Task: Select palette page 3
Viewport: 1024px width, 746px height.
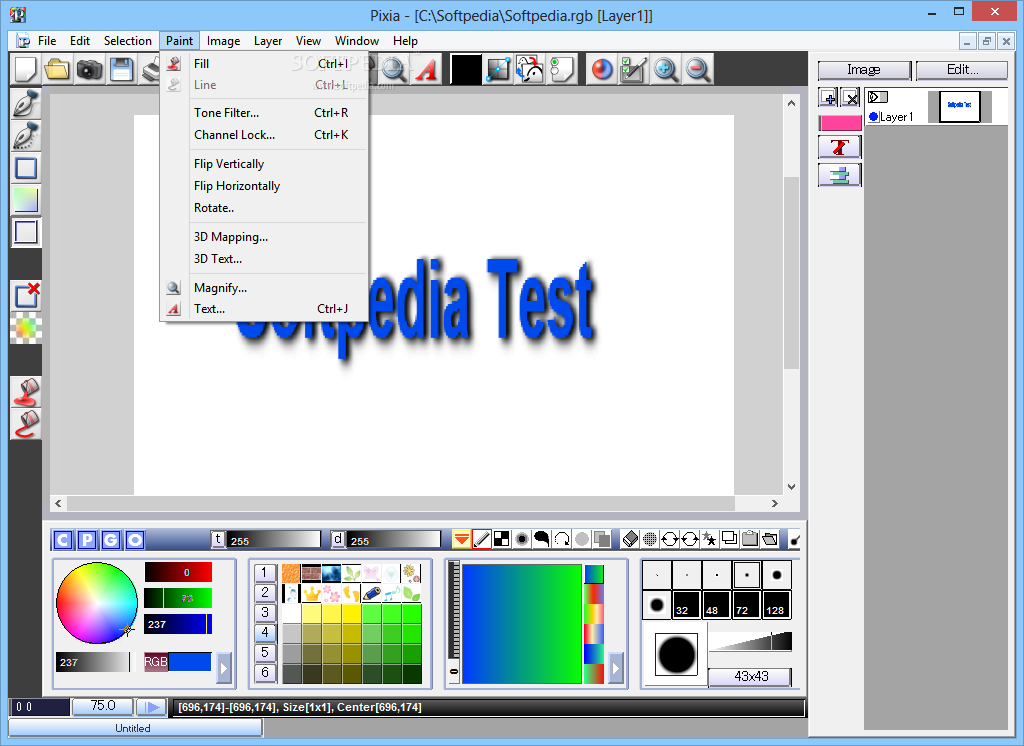Action: pyautogui.click(x=264, y=613)
